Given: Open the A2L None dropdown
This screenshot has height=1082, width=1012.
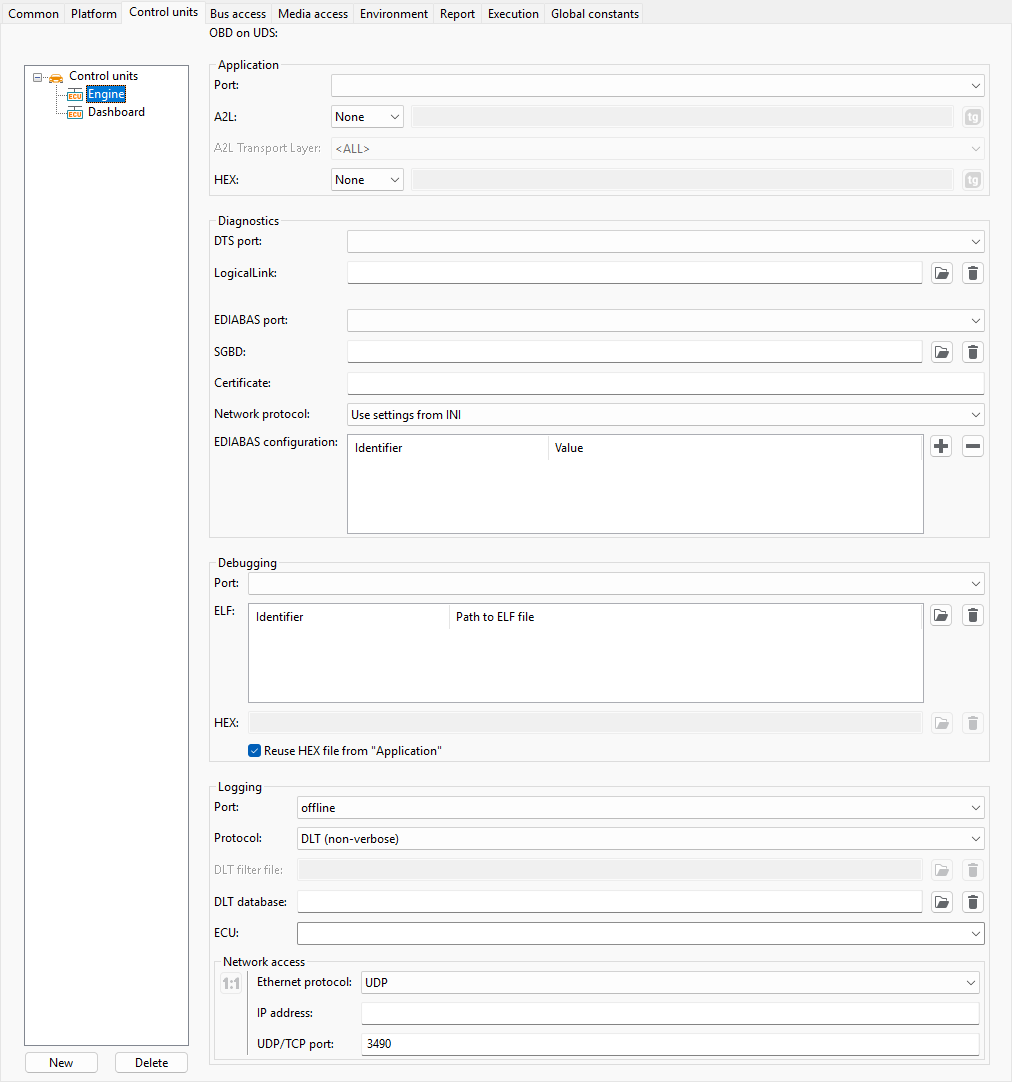Looking at the screenshot, I should click(x=367, y=117).
